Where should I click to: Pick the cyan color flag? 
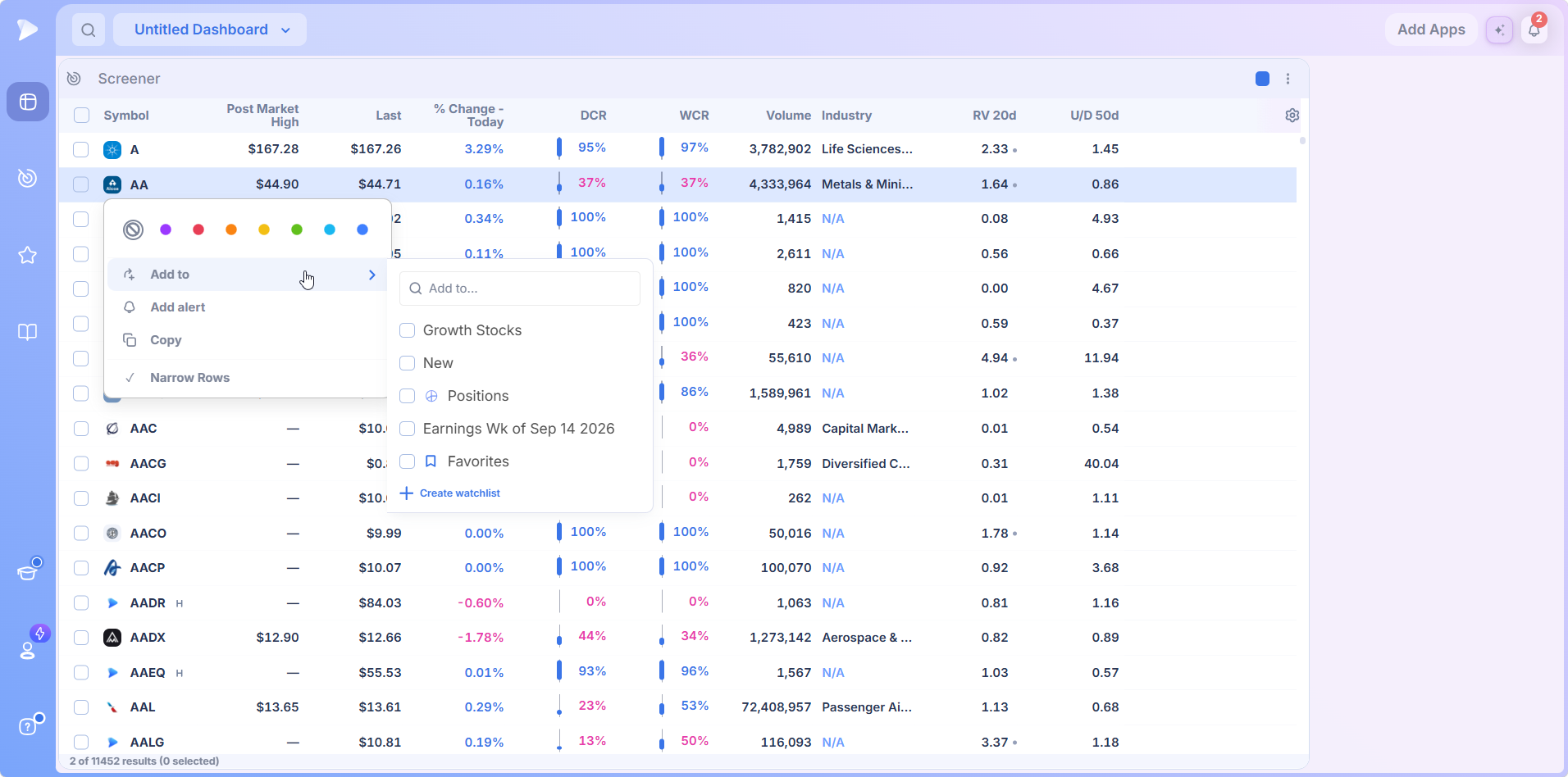(330, 229)
